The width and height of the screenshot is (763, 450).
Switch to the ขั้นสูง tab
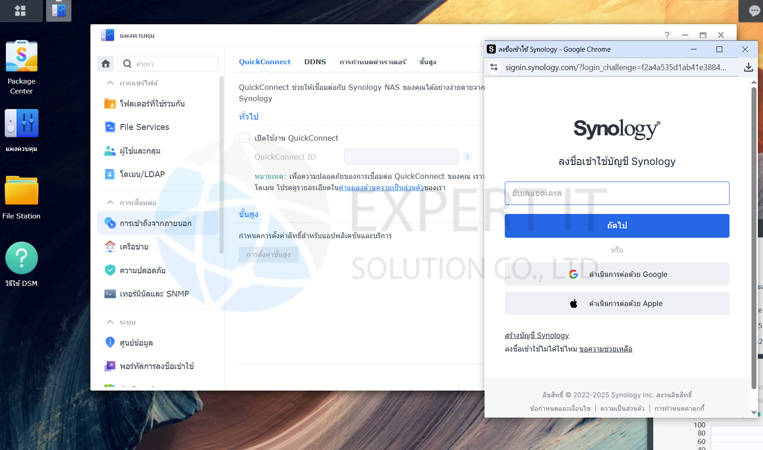[428, 62]
